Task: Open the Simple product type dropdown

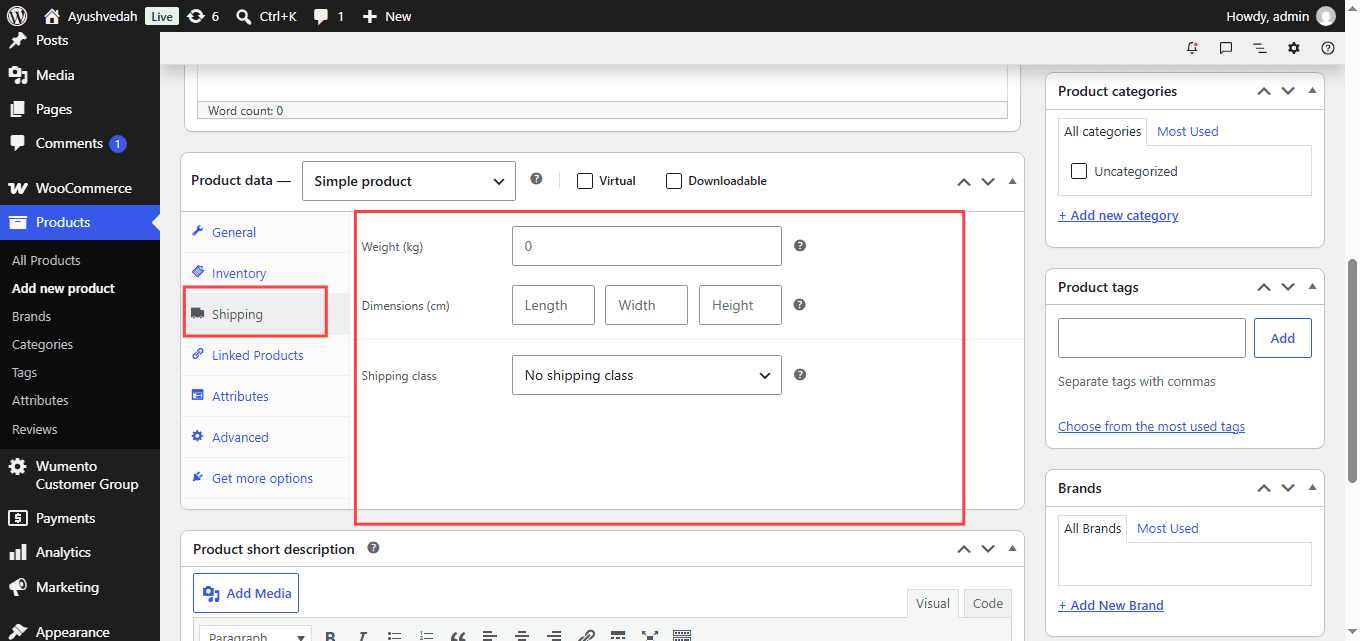Action: coord(409,181)
